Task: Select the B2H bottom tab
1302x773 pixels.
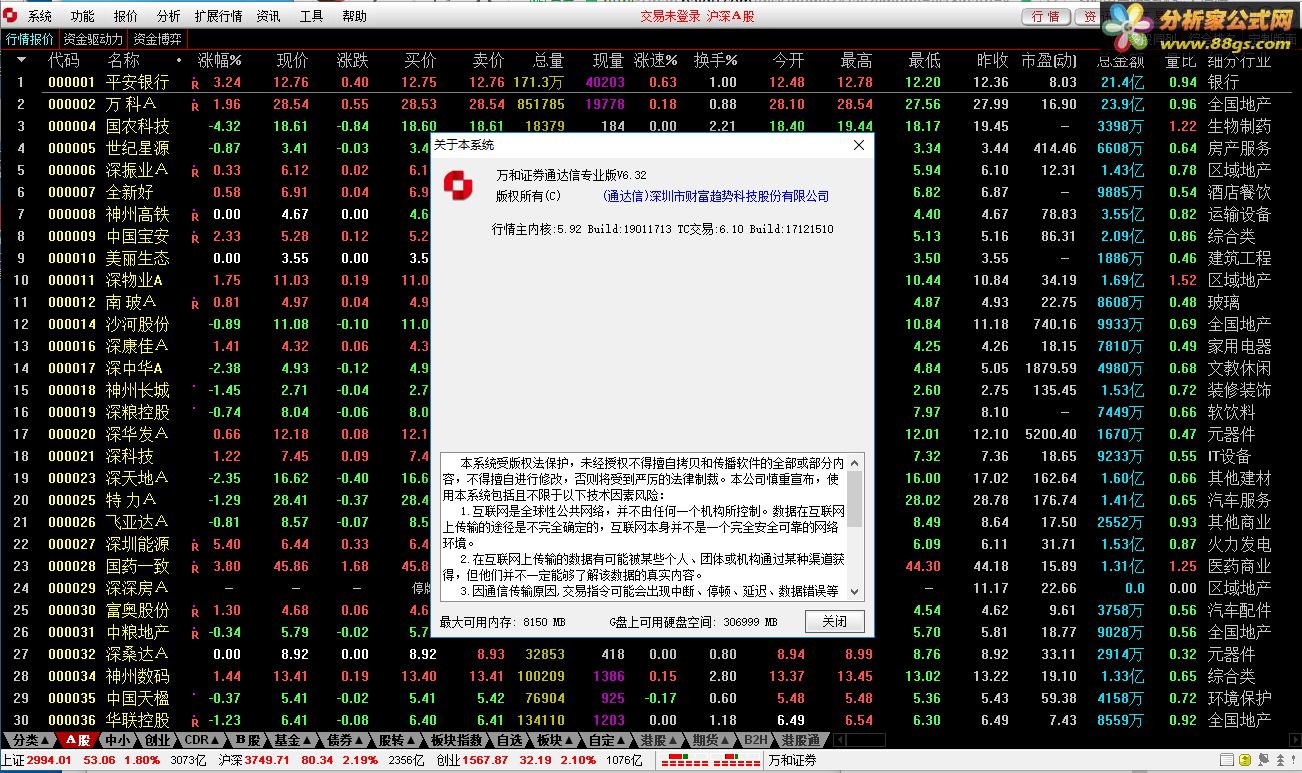Action: (756, 740)
